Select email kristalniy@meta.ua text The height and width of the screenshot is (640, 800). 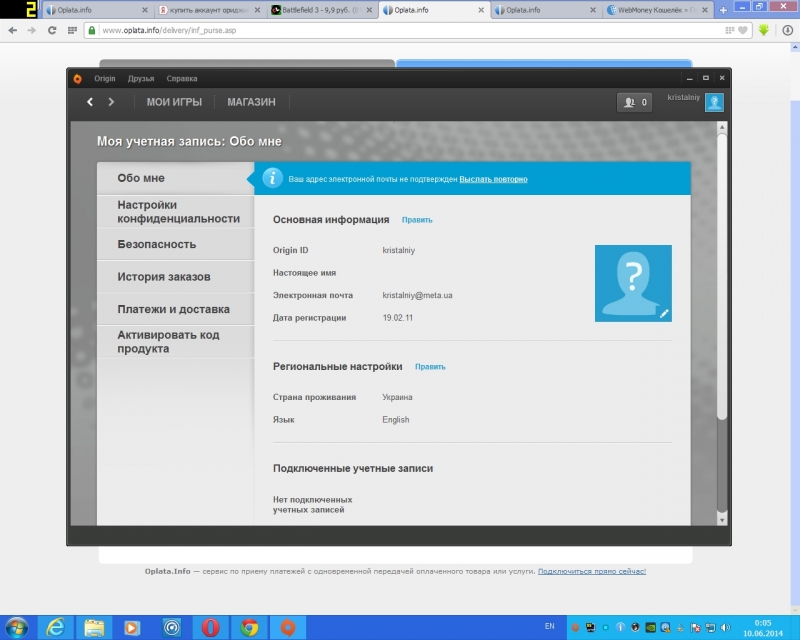417,296
